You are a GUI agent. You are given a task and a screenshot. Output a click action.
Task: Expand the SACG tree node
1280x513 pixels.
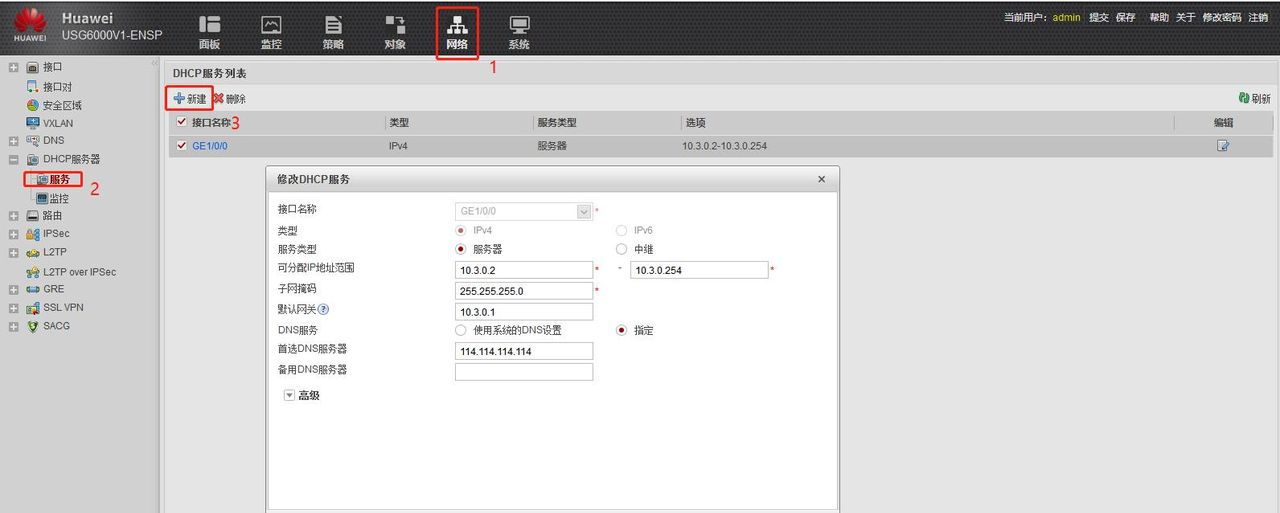(13, 326)
